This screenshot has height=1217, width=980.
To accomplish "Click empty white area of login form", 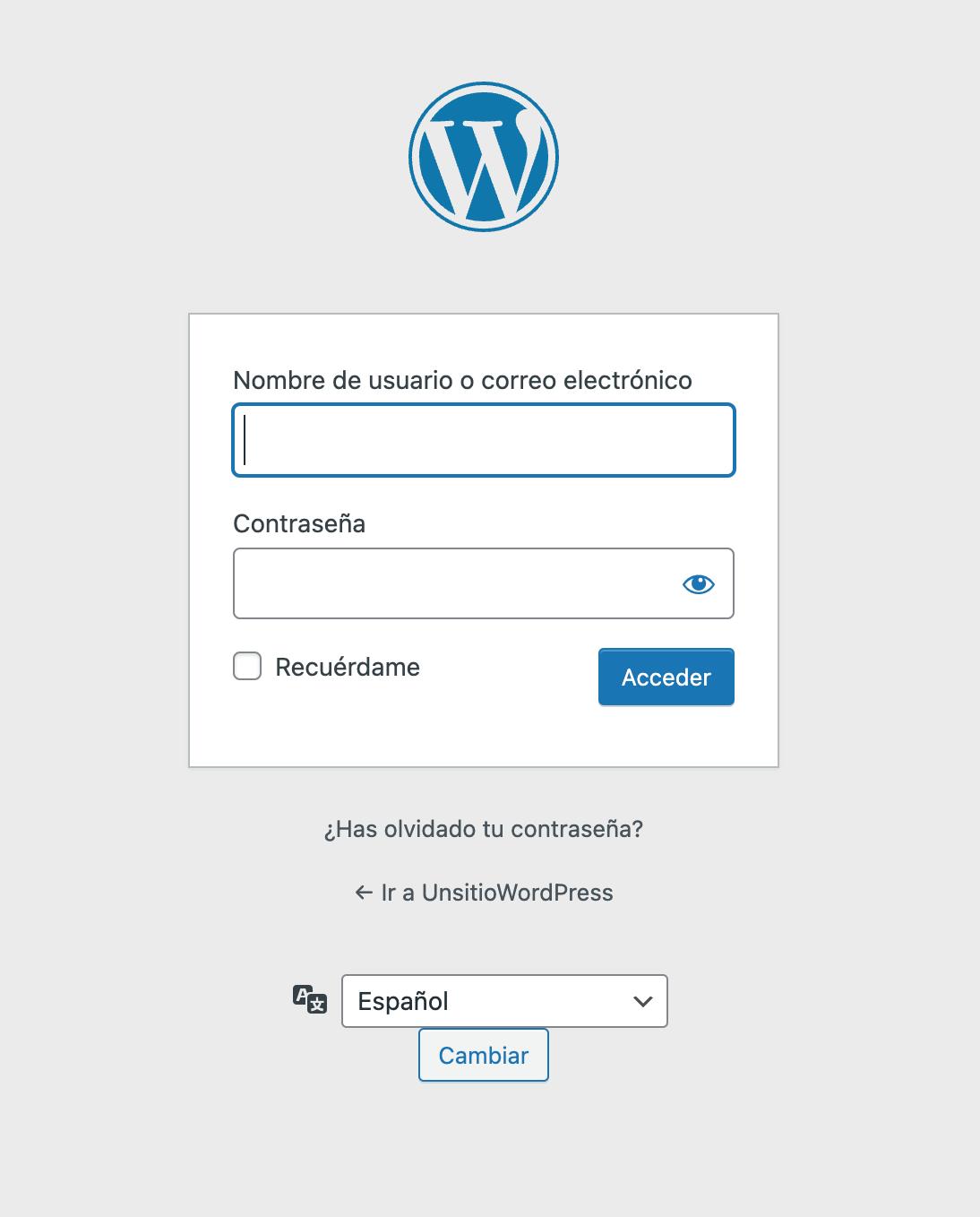I will coord(484,735).
